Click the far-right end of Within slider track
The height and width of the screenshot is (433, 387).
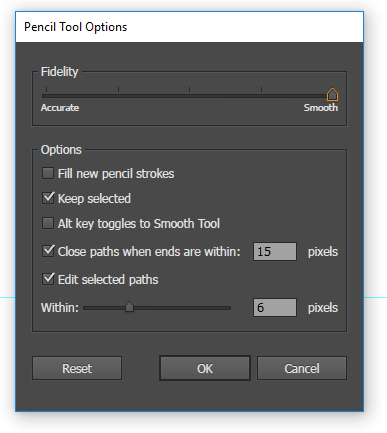[x=230, y=308]
